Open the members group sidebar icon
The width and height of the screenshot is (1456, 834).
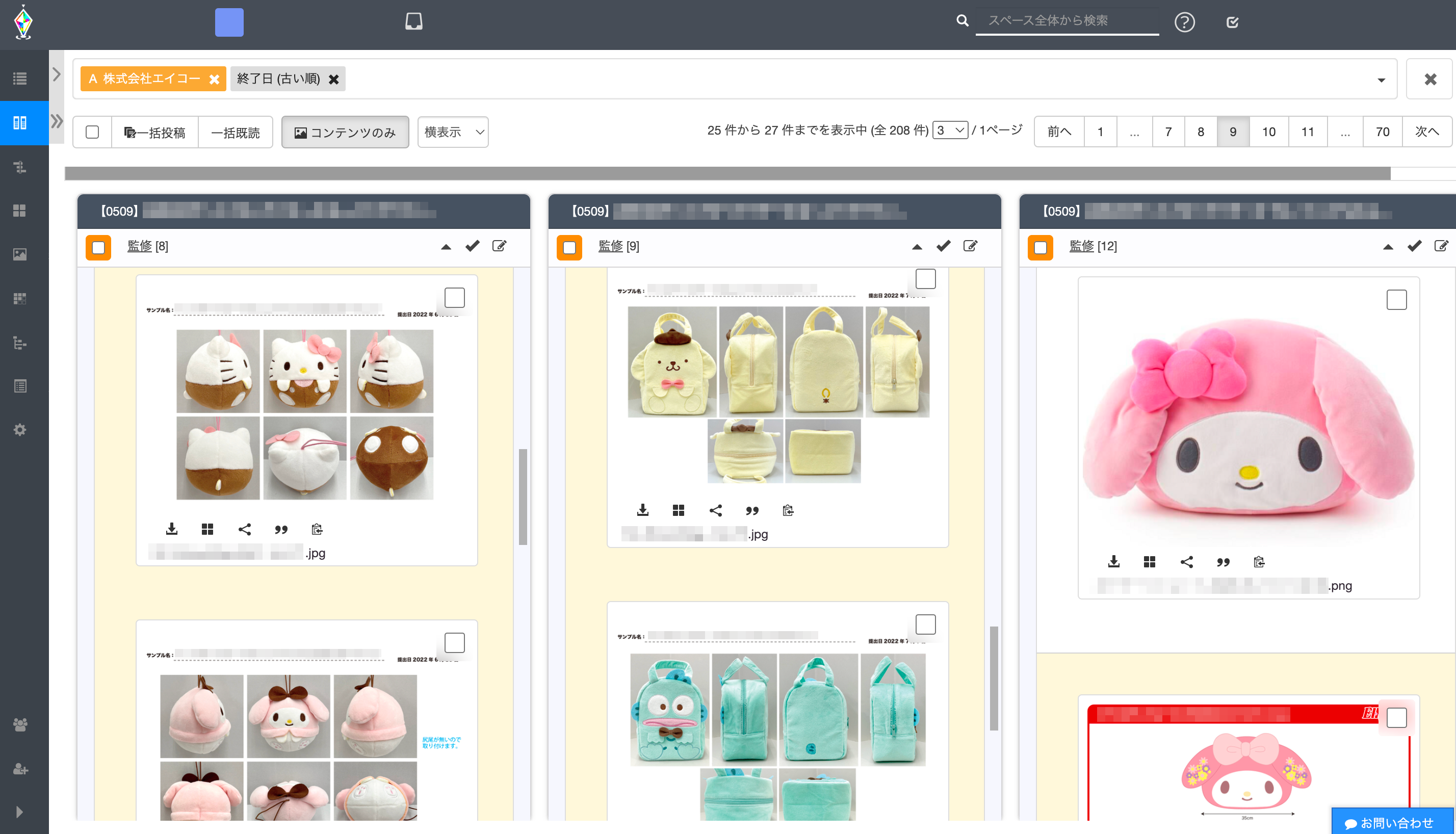point(20,724)
